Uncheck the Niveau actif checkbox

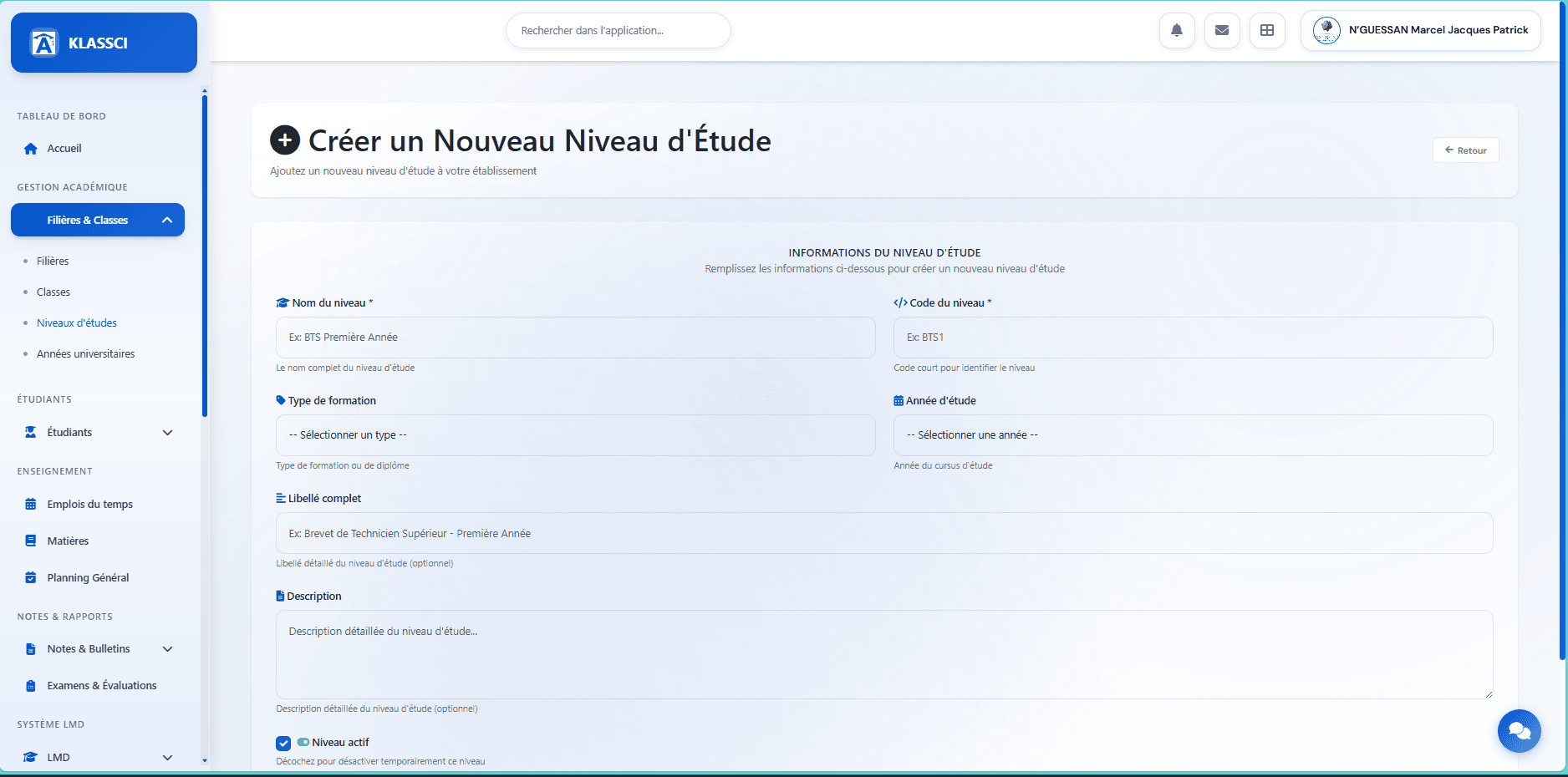[x=283, y=743]
